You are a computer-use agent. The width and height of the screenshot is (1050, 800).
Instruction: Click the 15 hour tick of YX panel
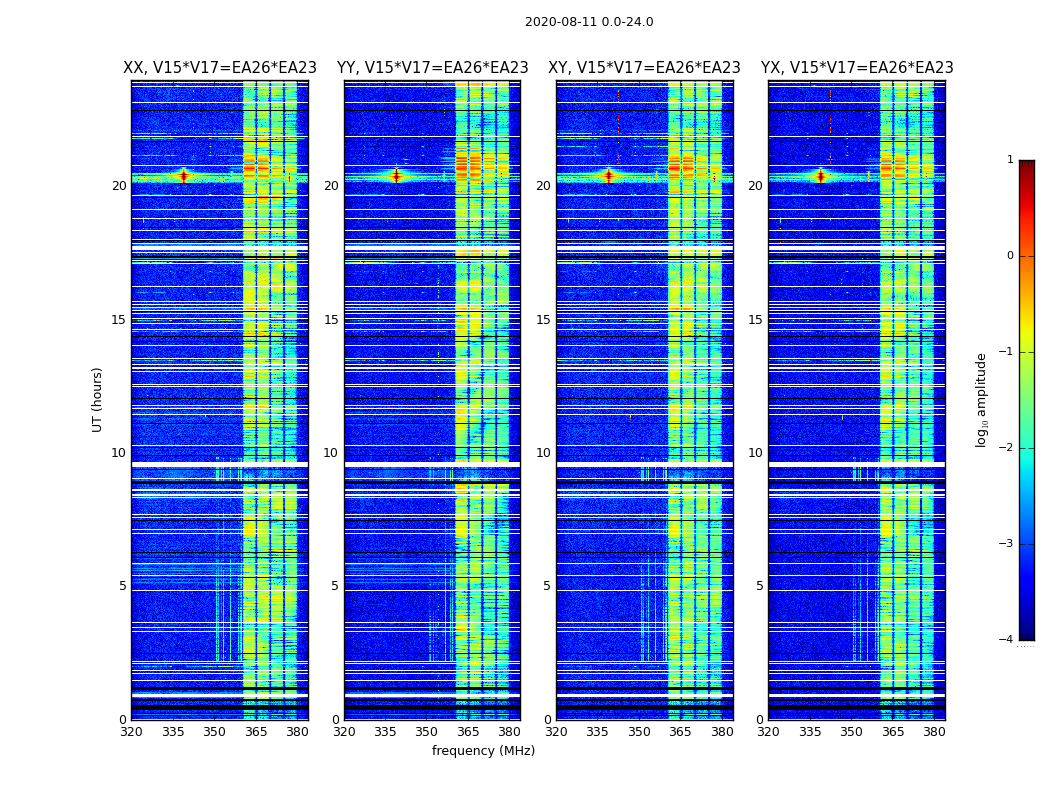(755, 319)
